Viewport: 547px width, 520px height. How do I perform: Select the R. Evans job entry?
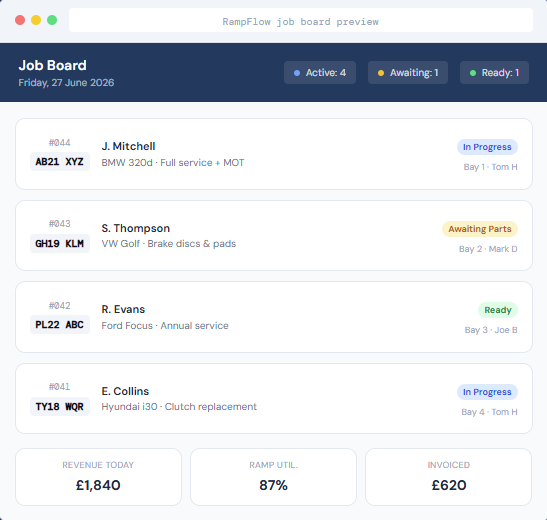click(x=274, y=317)
